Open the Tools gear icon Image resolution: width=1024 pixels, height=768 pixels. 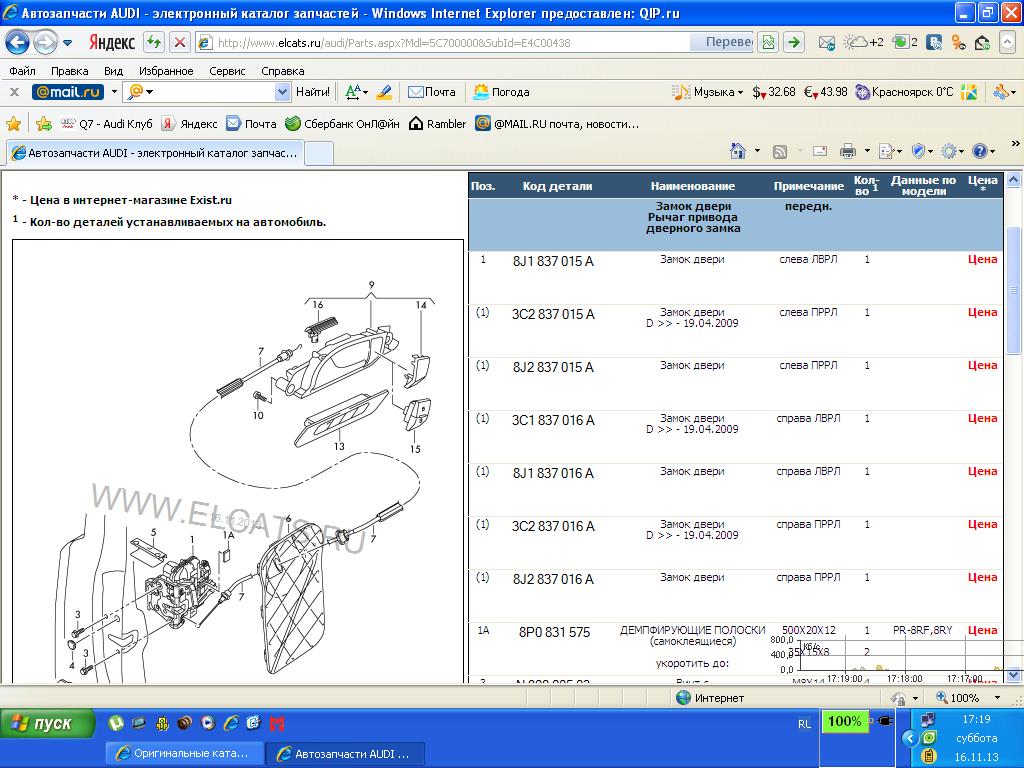949,152
